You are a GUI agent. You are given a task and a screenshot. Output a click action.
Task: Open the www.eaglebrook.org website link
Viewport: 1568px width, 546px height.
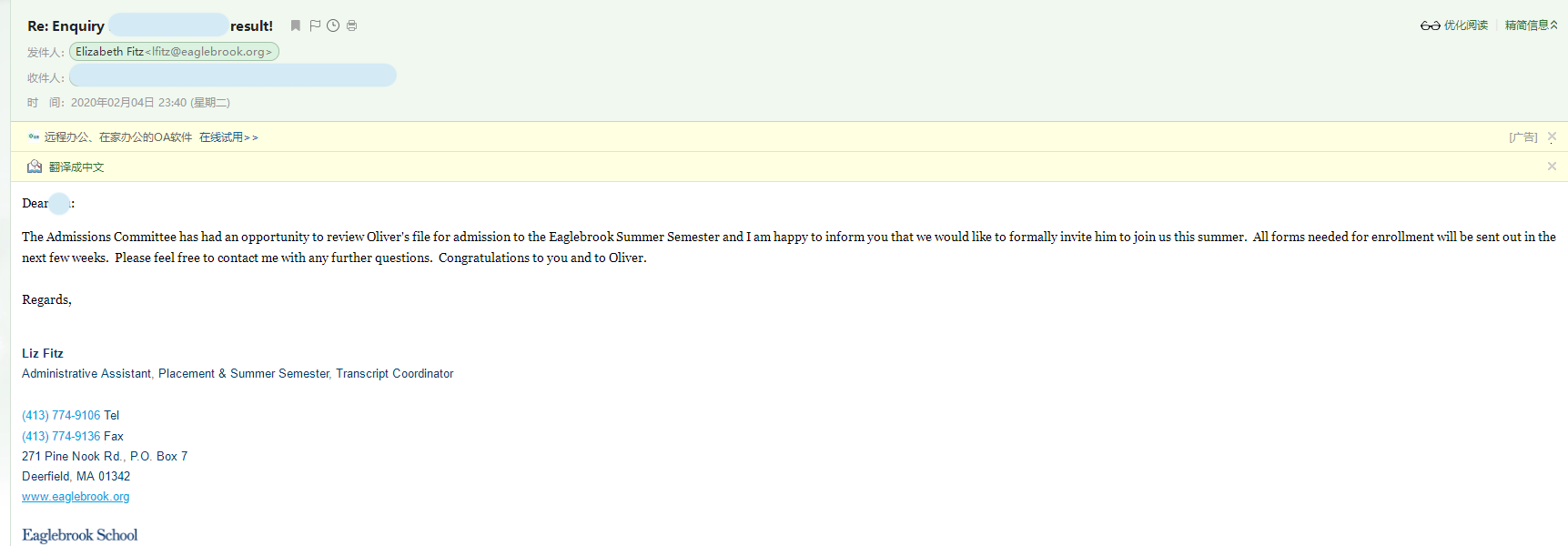click(76, 497)
